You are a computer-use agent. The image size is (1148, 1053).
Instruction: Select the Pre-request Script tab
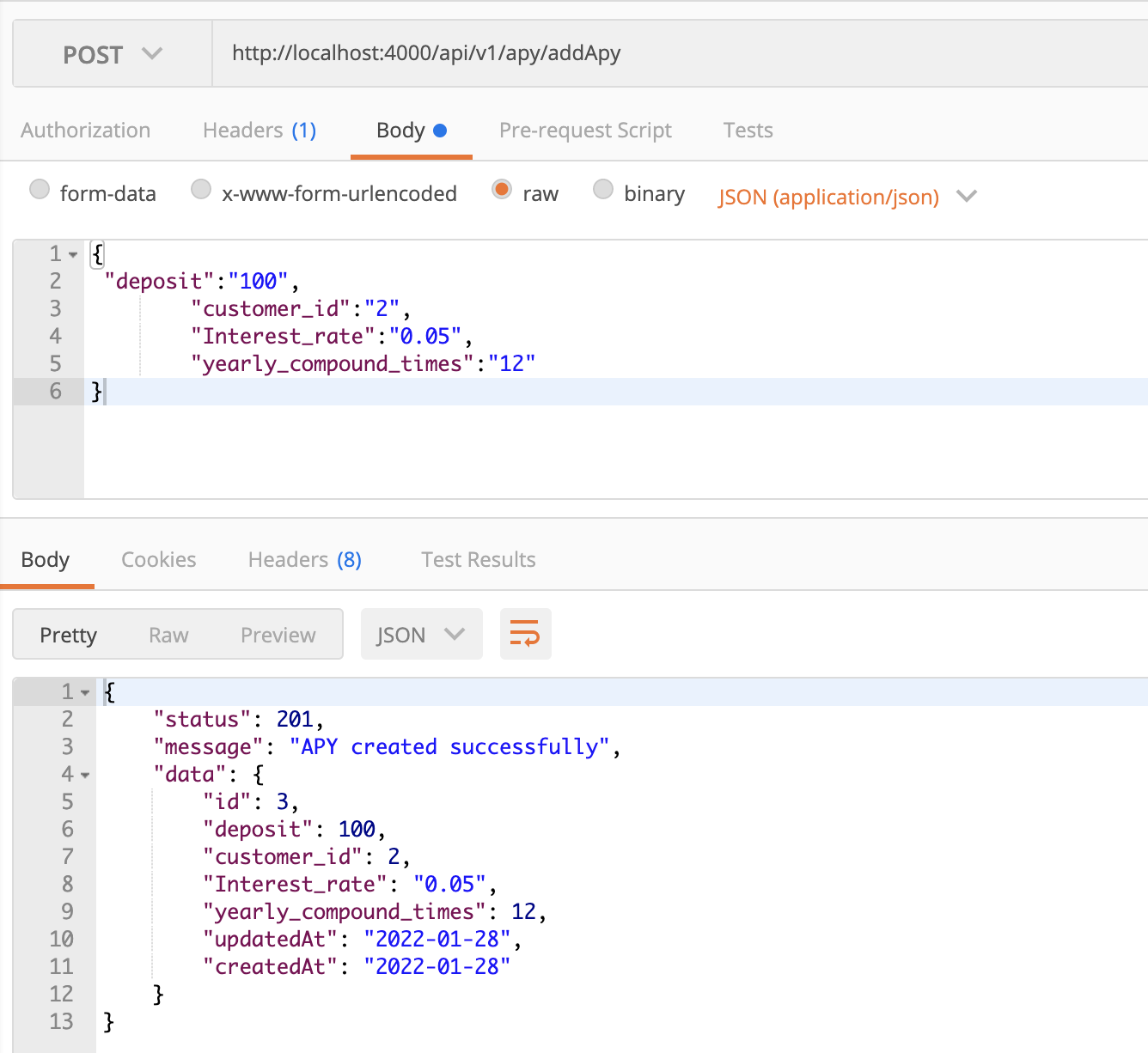(x=585, y=130)
